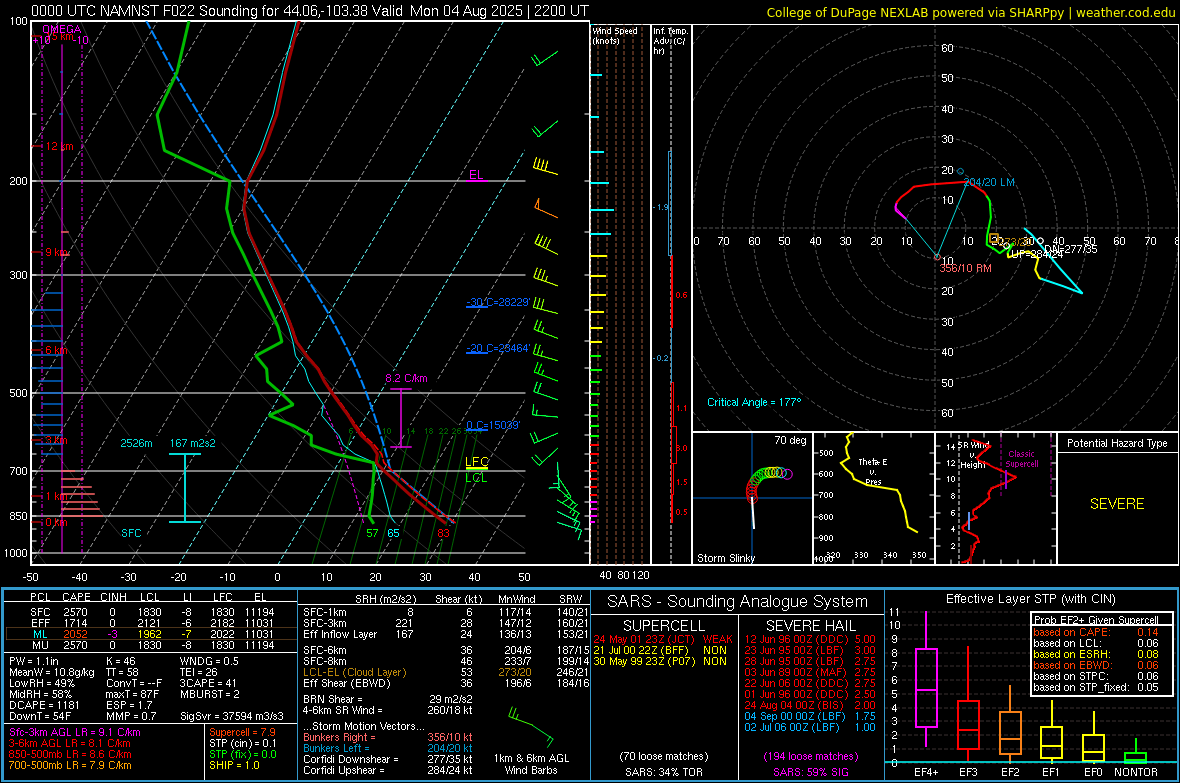Click the SFC-1km SRH row
The image size is (1180, 783).
[445, 612]
